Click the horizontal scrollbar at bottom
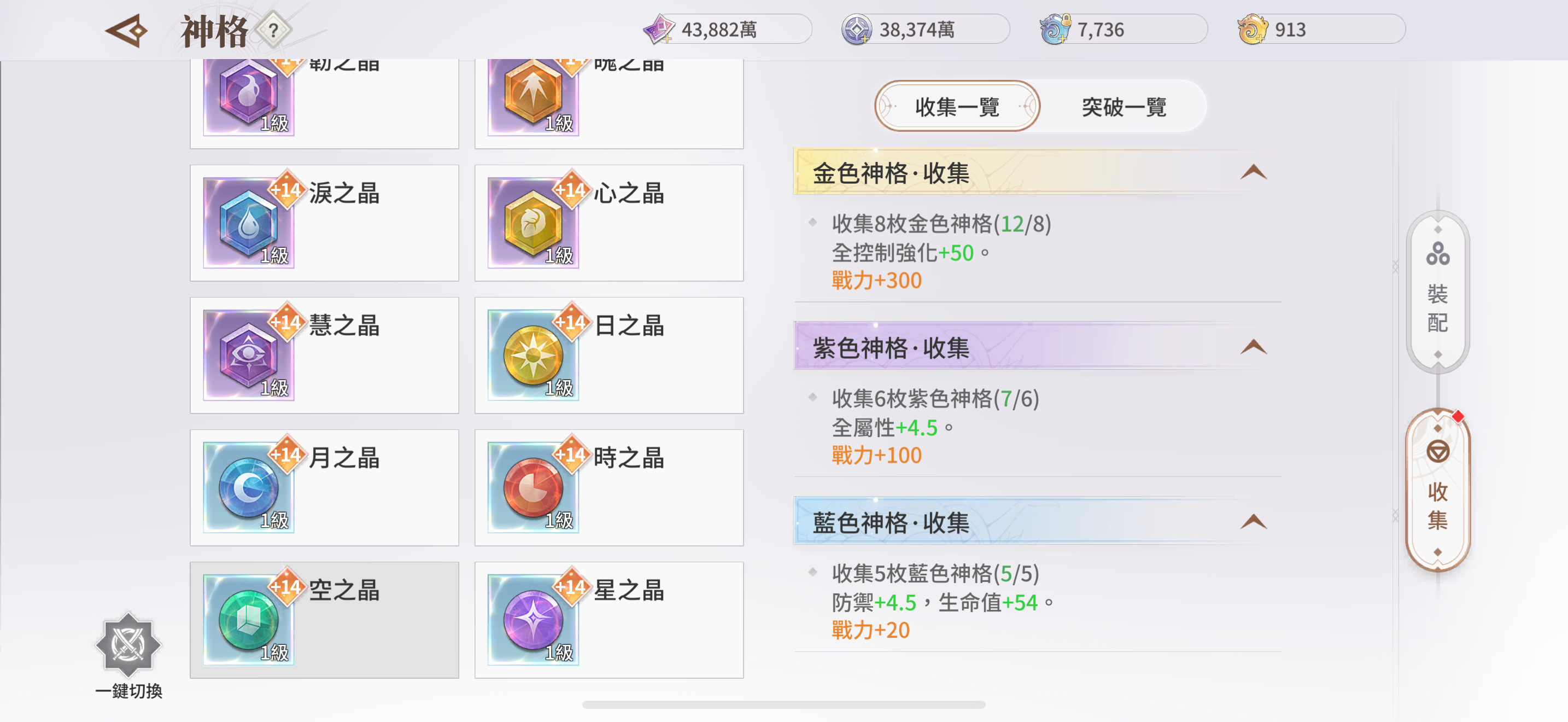This screenshot has height=722, width=1568. 783,704
